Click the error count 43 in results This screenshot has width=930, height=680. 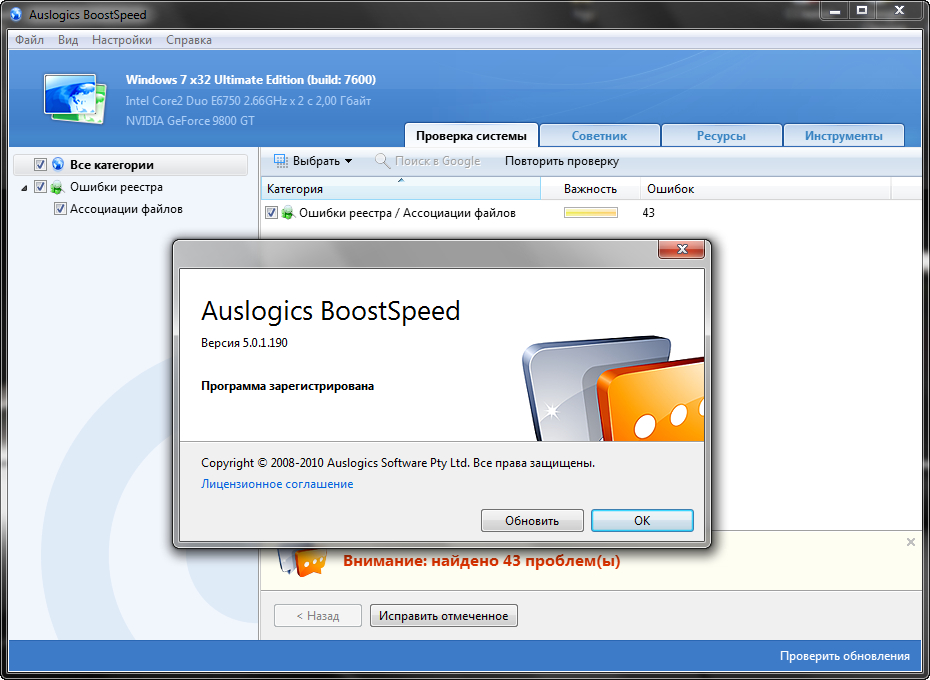[x=648, y=212]
